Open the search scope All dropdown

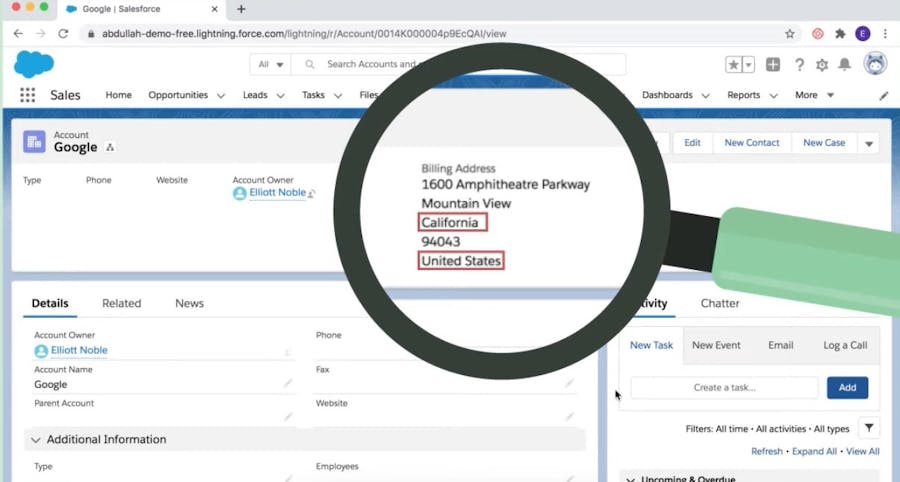[271, 64]
